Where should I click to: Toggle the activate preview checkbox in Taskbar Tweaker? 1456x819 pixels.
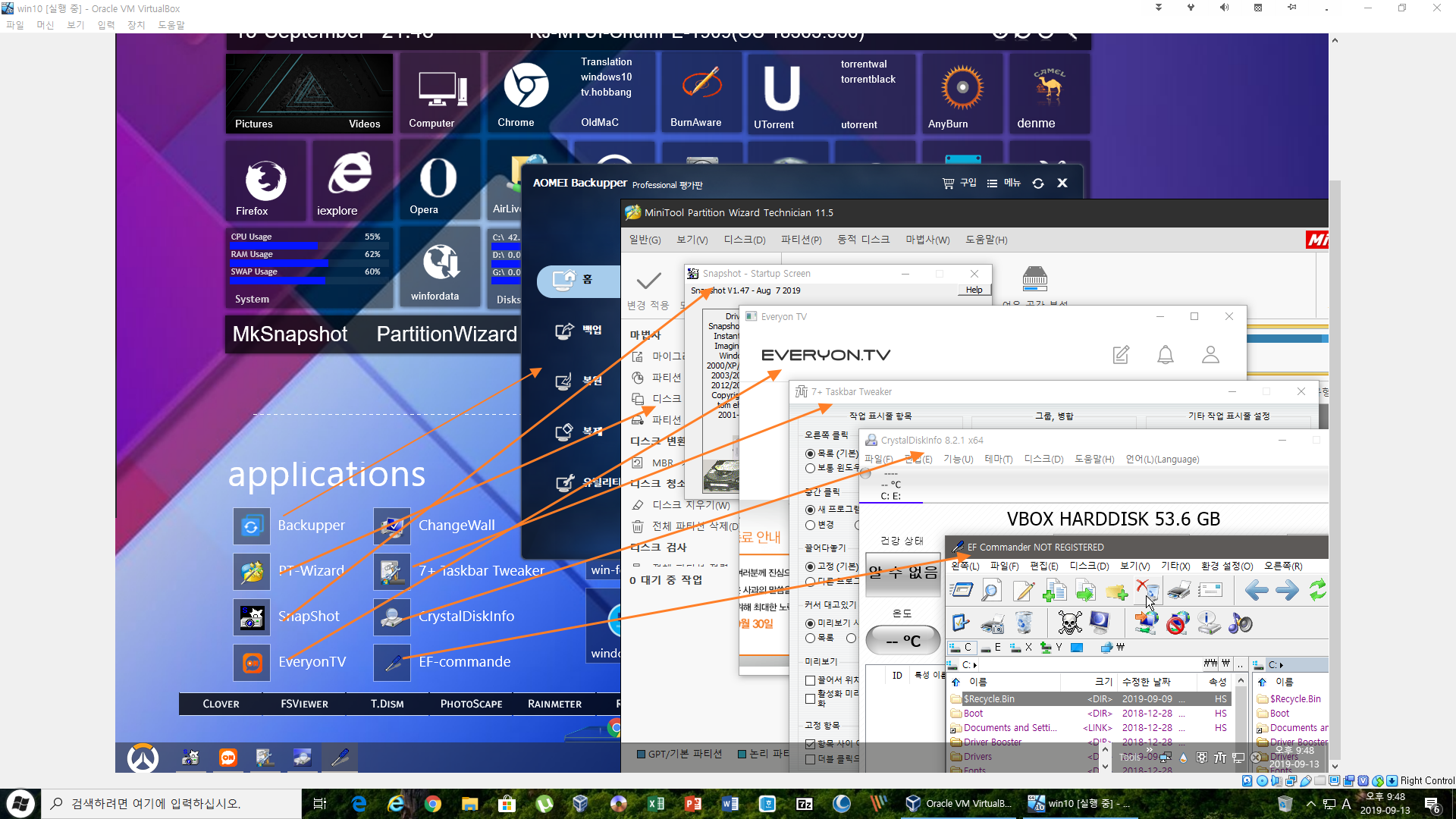pyautogui.click(x=810, y=698)
